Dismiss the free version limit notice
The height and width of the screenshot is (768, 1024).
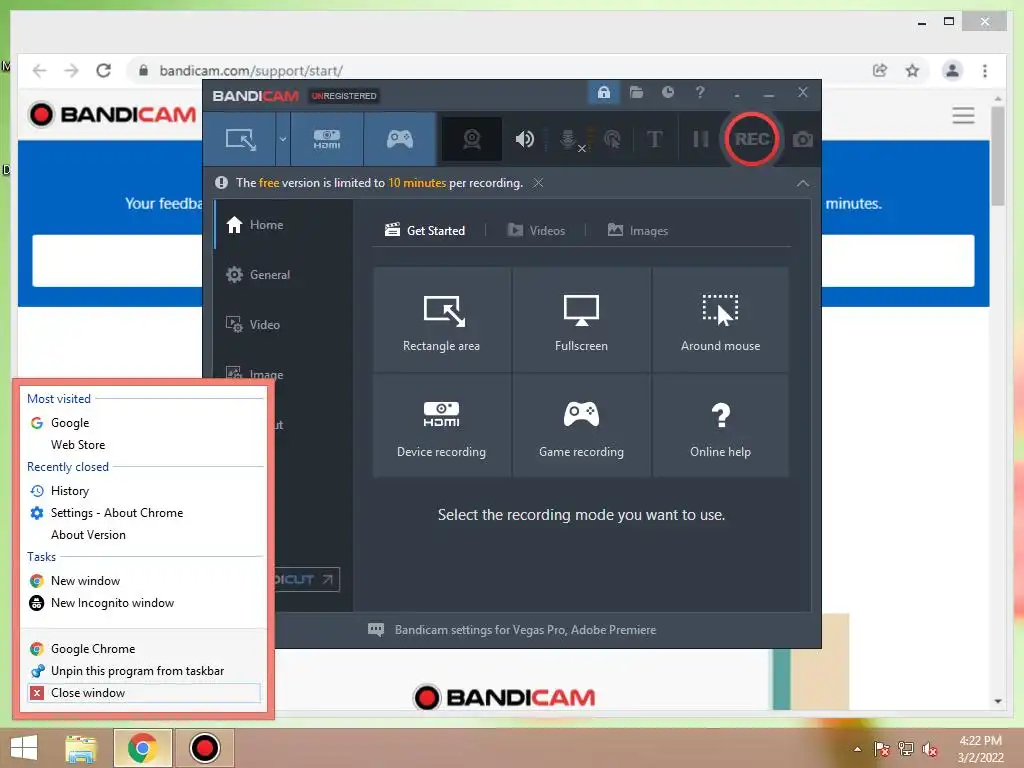click(x=538, y=183)
